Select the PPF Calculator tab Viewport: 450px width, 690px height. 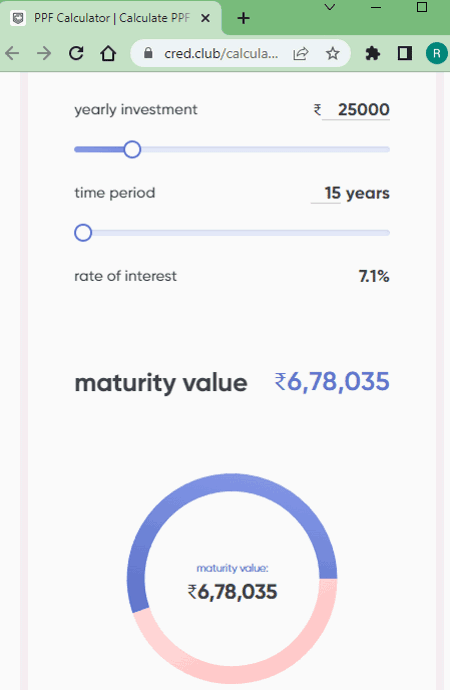tap(111, 18)
